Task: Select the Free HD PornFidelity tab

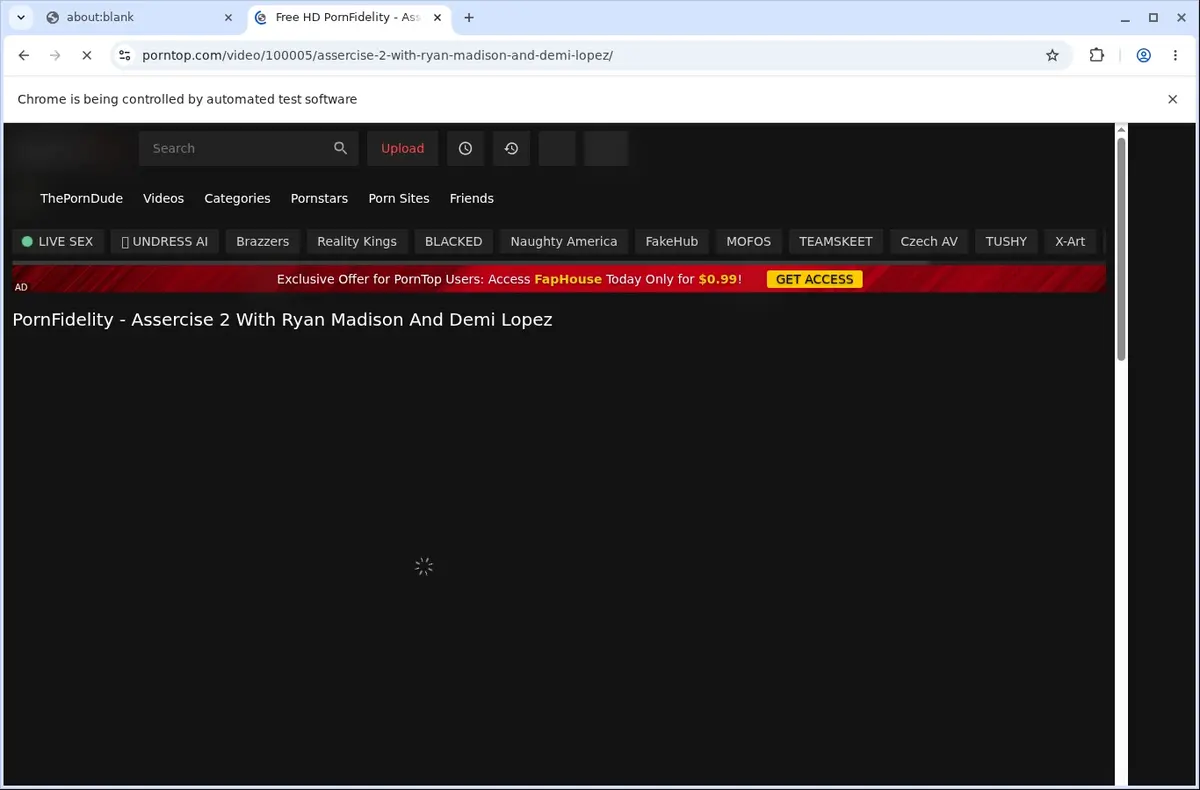Action: pos(348,17)
